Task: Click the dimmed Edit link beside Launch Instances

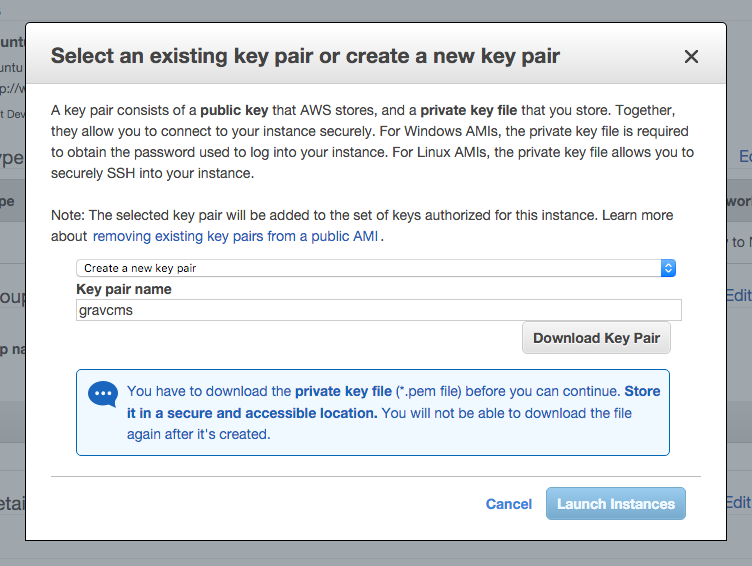Action: coord(738,503)
